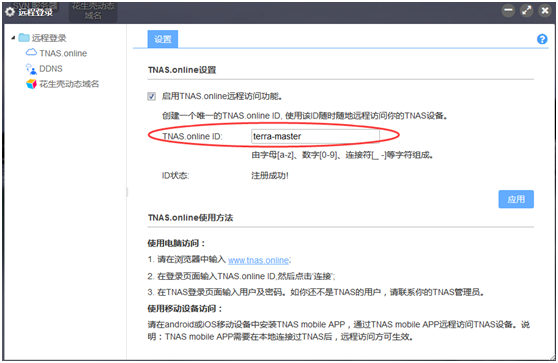Image resolution: width=558 pixels, height=363 pixels.
Task: Click the 应用 apply button
Action: click(516, 199)
